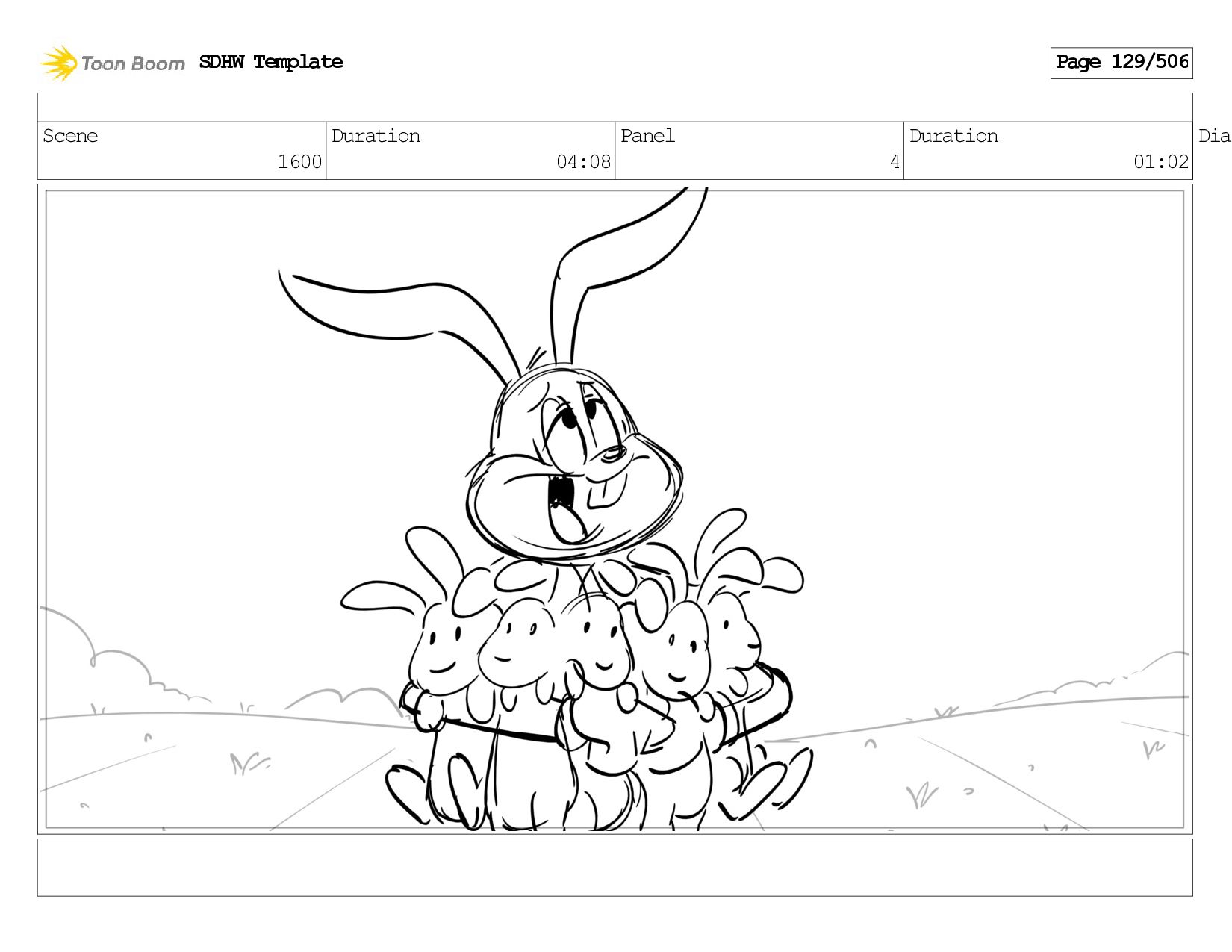Click the empty header bar above Scene row
Screen dimensions: 1232x952
tap(615, 108)
